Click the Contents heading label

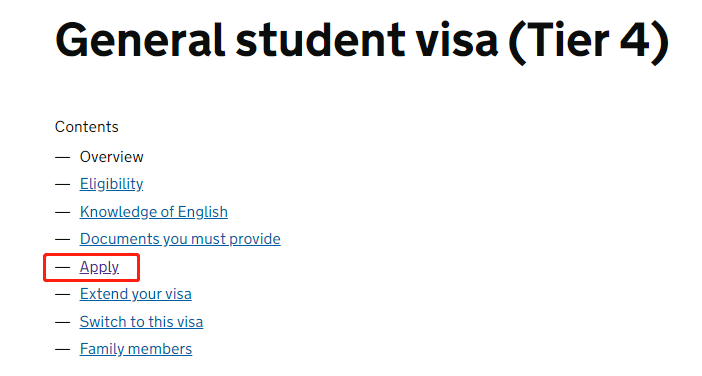(86, 127)
